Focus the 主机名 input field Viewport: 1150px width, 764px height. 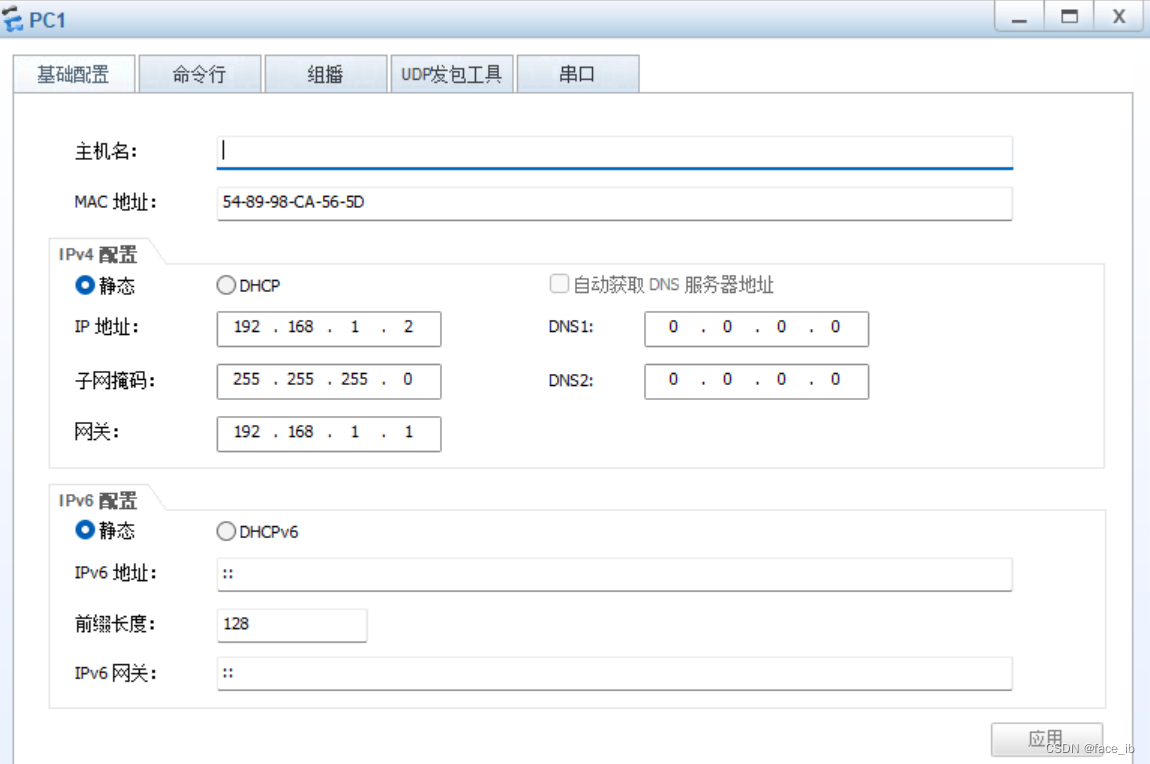tap(615, 152)
